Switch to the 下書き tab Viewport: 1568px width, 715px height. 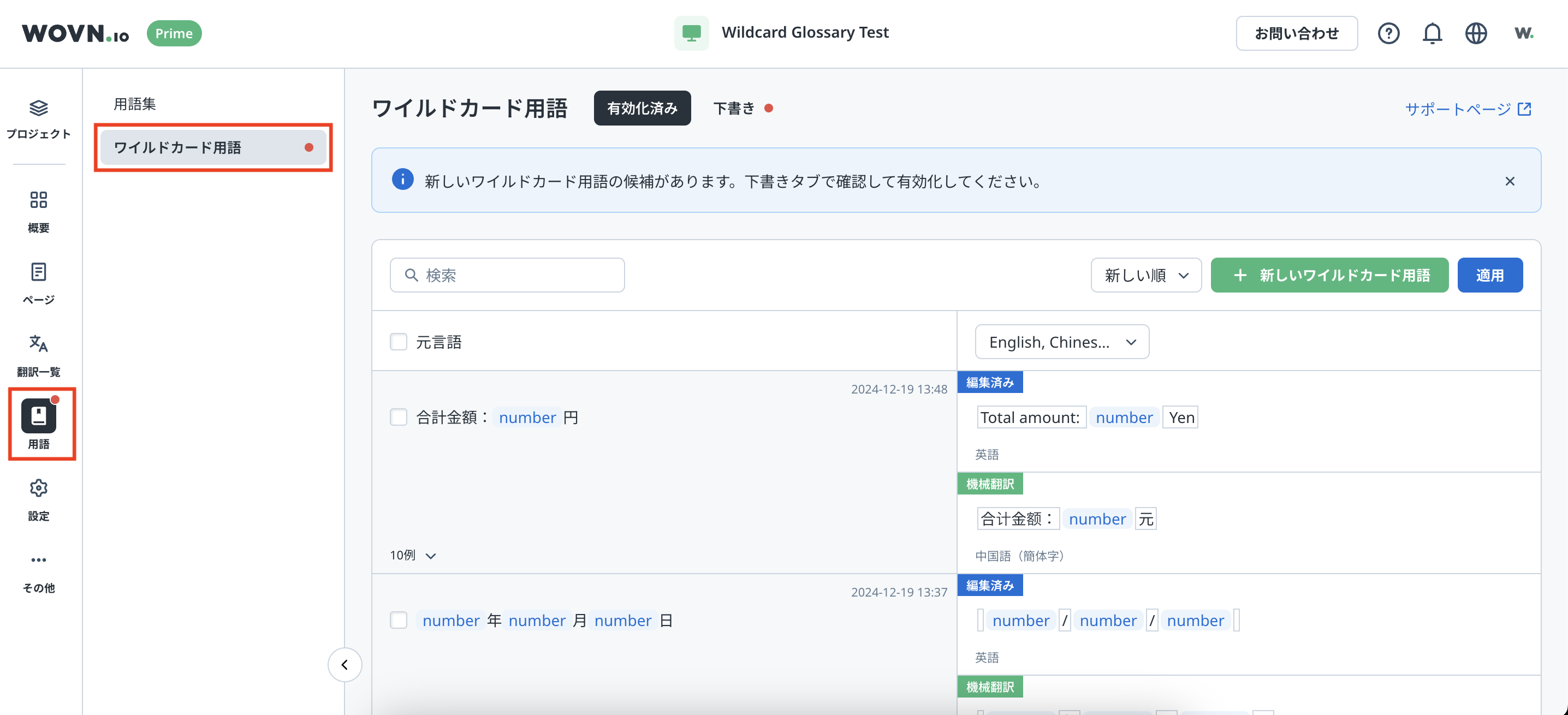tap(734, 108)
